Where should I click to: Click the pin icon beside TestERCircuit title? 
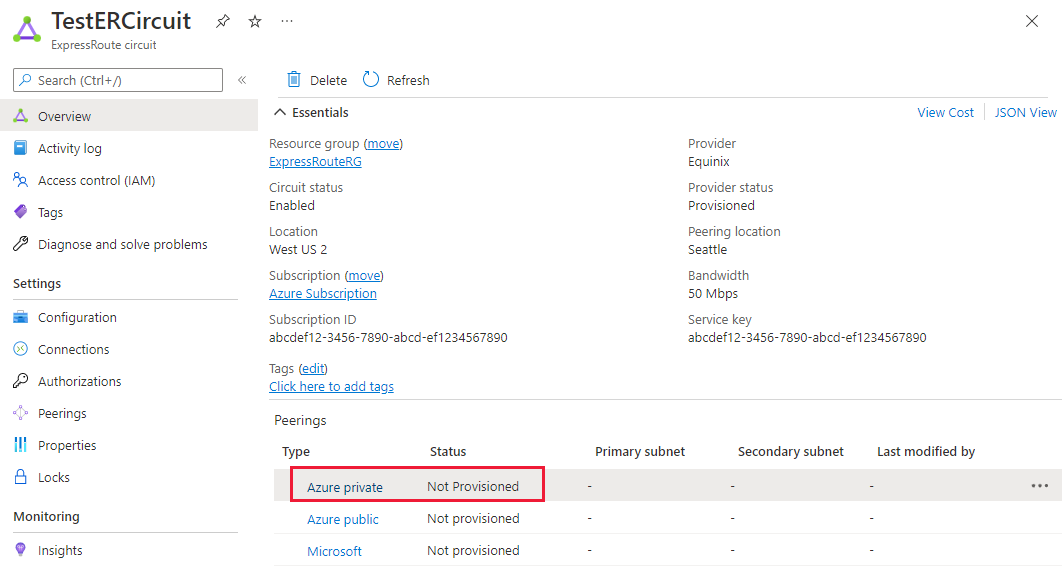(223, 21)
